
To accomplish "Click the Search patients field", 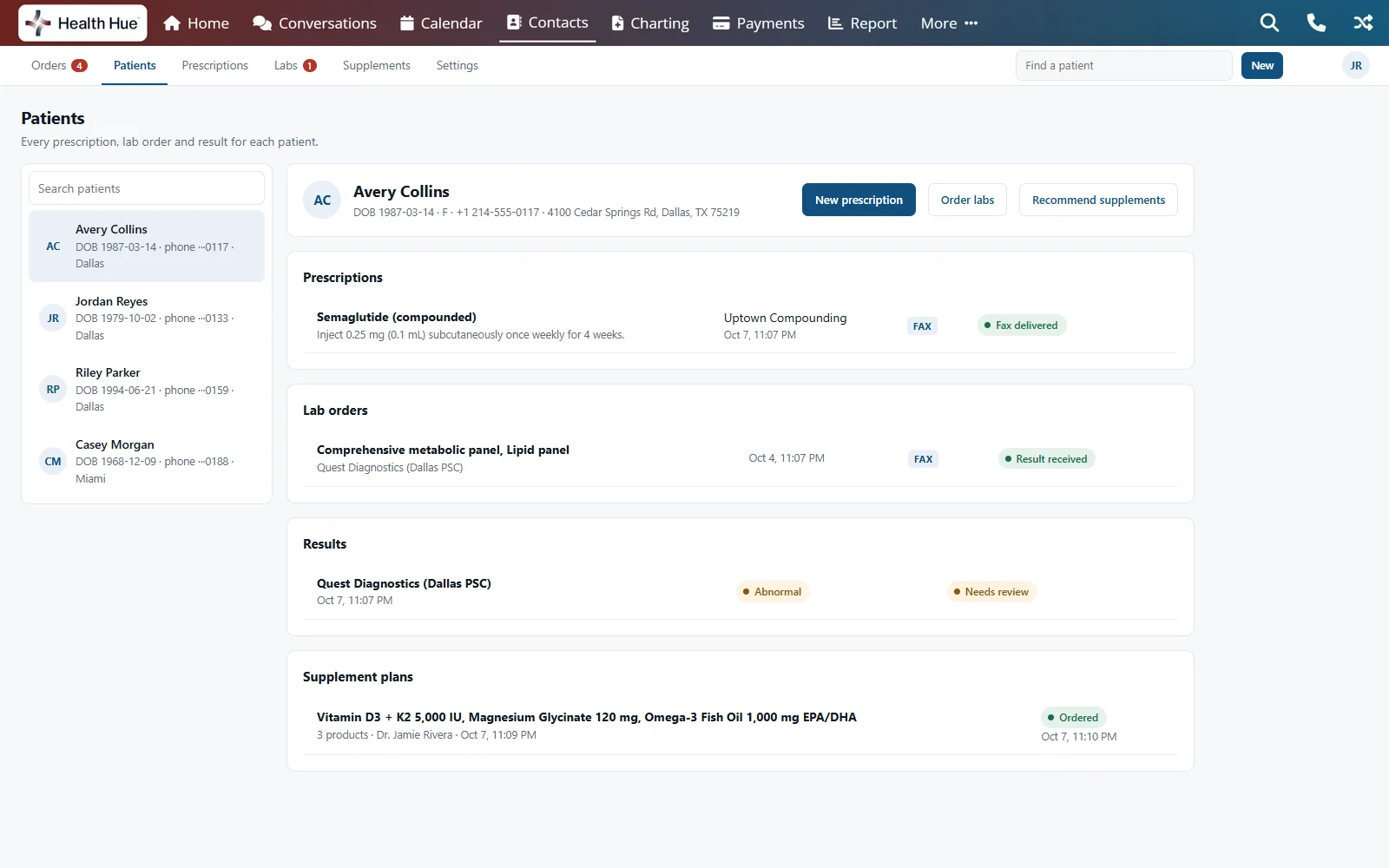I will (147, 188).
